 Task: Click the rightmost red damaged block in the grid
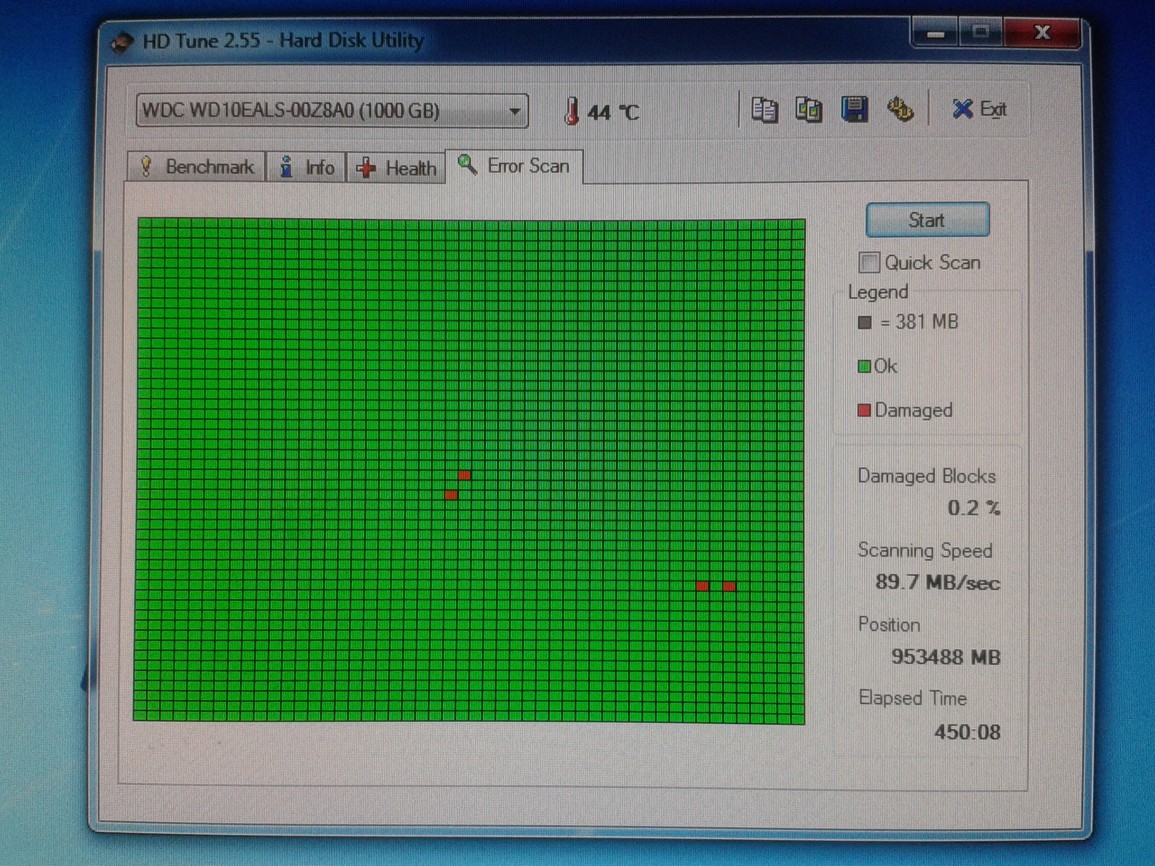pyautogui.click(x=729, y=586)
